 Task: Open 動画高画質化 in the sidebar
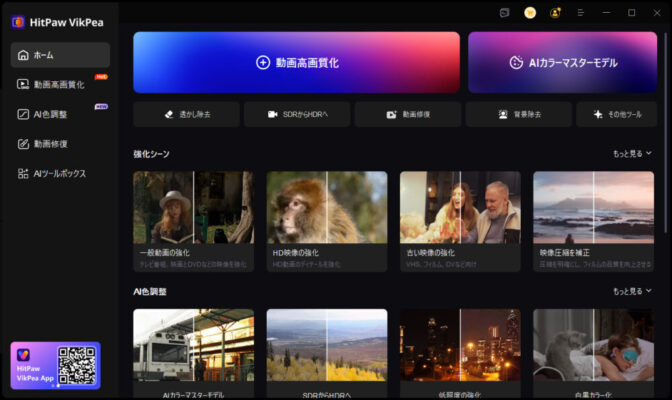click(x=60, y=84)
